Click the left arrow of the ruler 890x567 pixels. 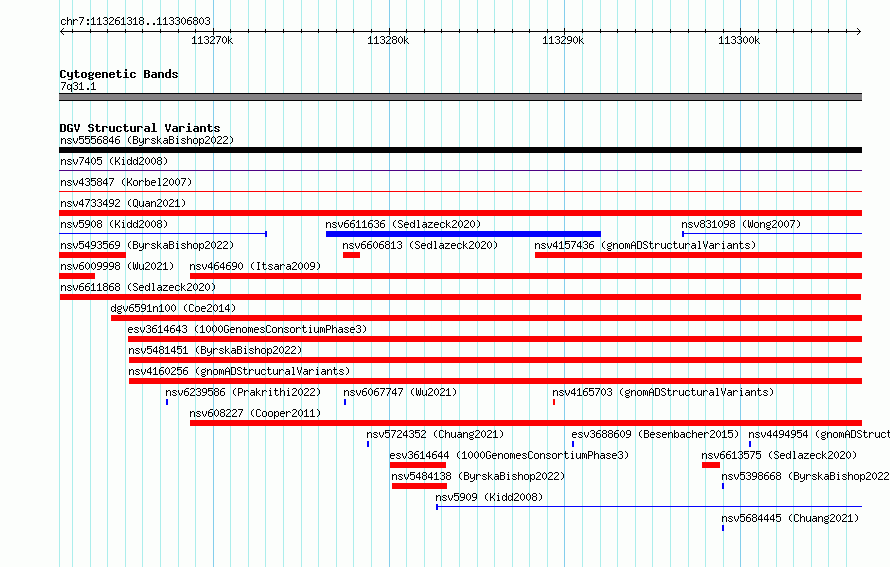click(62, 31)
